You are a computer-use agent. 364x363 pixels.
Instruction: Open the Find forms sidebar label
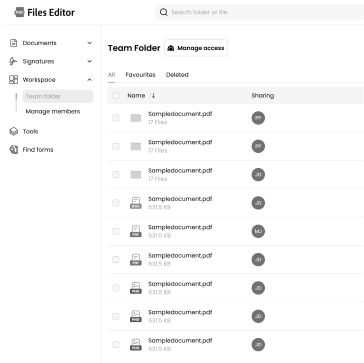click(x=38, y=150)
